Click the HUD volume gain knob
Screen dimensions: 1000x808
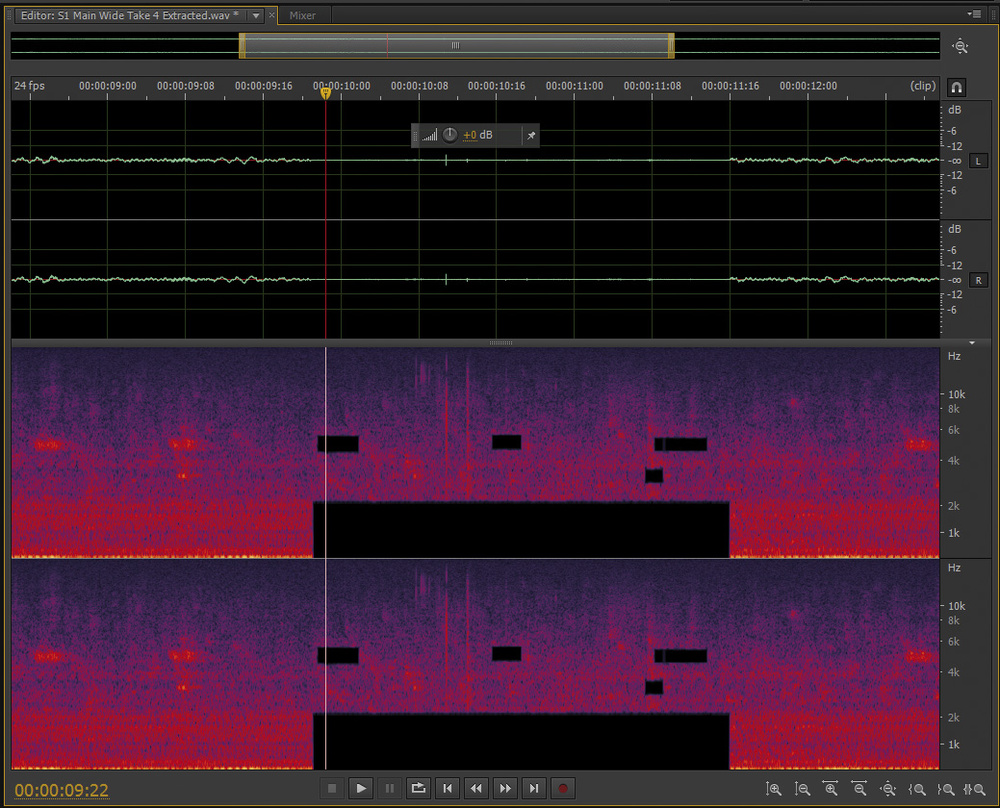(x=450, y=135)
